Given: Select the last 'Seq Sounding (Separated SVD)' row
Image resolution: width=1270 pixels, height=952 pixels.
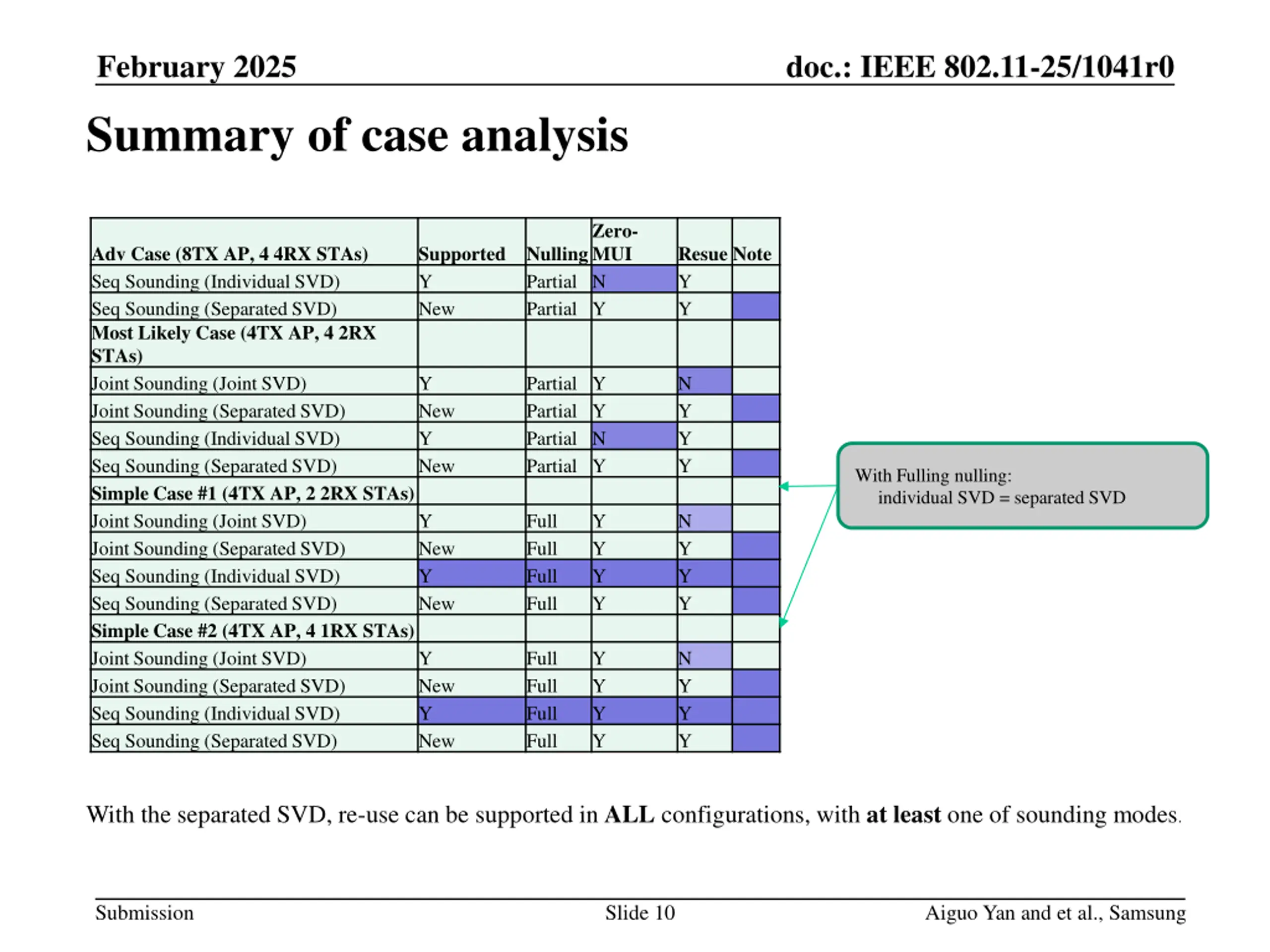Looking at the screenshot, I should pyautogui.click(x=435, y=739).
